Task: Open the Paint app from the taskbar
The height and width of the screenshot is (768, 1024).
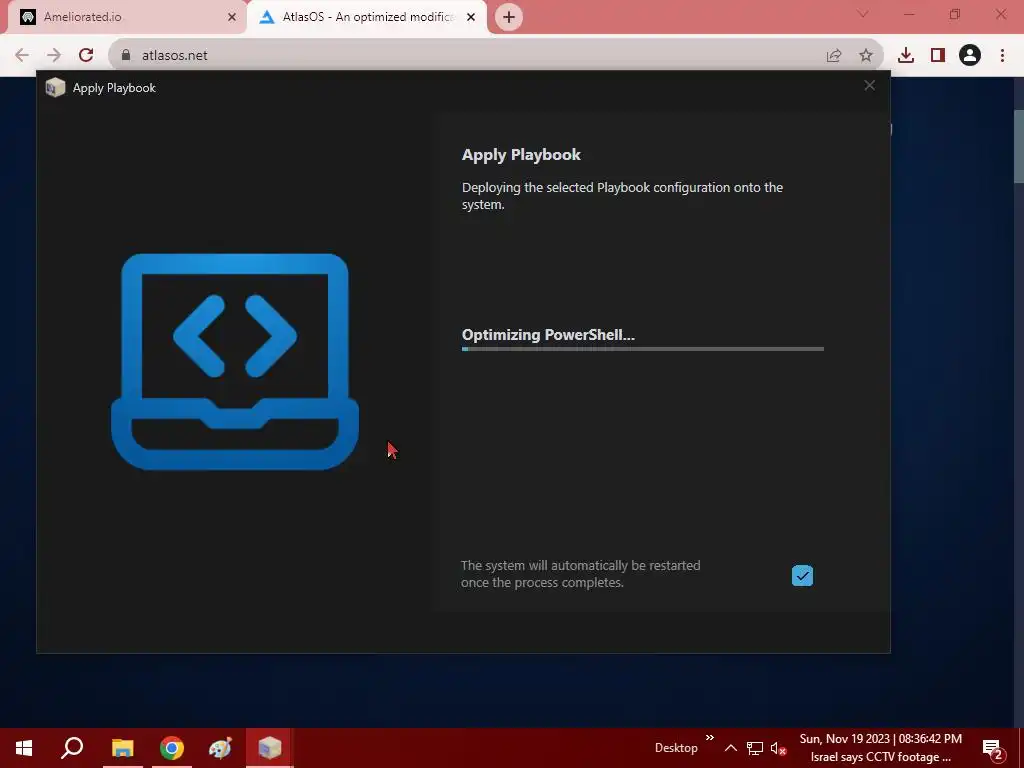Action: tap(220, 748)
